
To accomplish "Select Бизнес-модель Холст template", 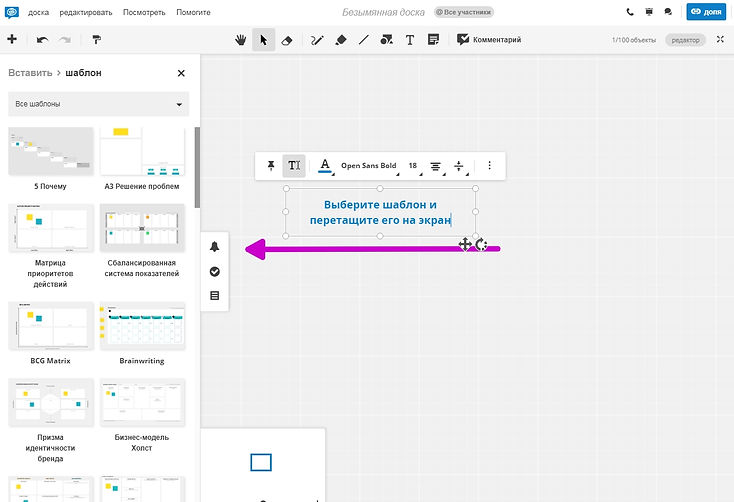I will (x=142, y=402).
